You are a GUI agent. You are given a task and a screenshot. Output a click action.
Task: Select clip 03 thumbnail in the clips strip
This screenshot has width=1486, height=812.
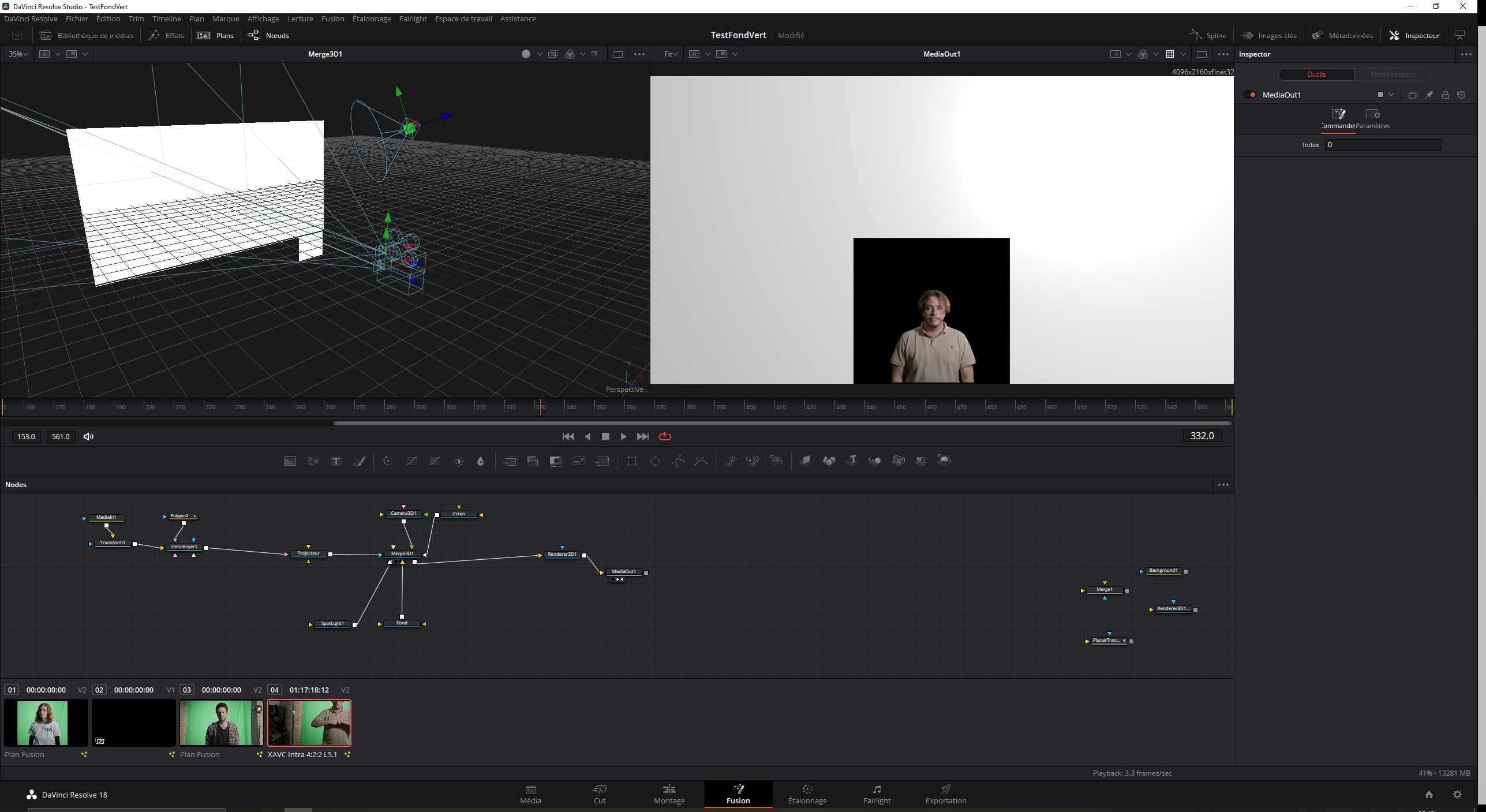click(222, 723)
